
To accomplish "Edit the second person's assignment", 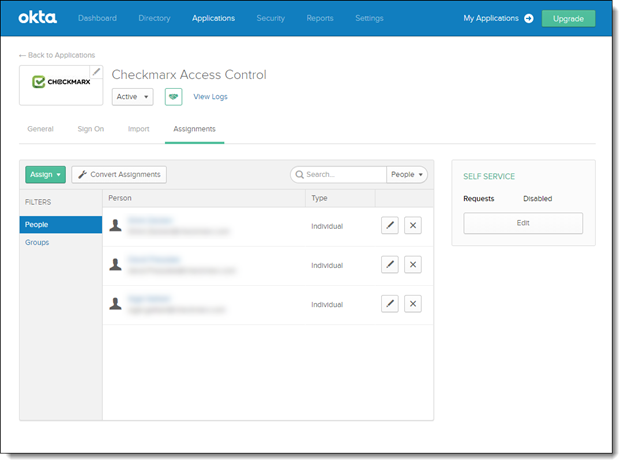I will coord(390,264).
